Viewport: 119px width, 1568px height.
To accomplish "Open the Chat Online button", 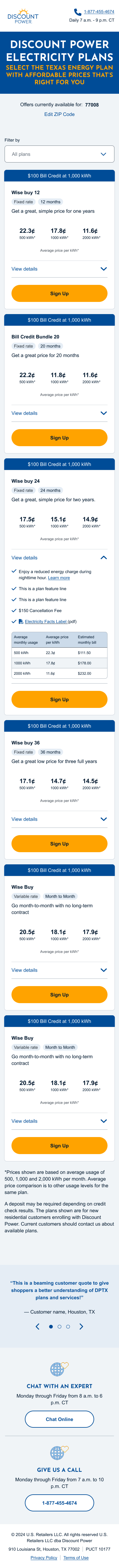I will [59, 1419].
